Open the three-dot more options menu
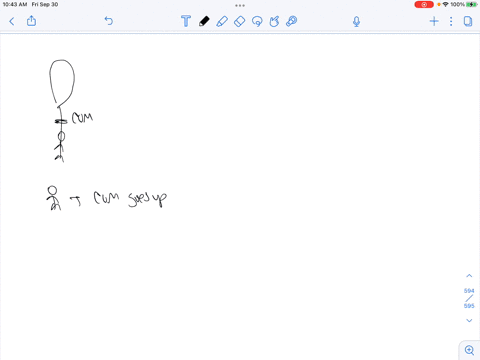This screenshot has width=480, height=360. tap(451, 21)
